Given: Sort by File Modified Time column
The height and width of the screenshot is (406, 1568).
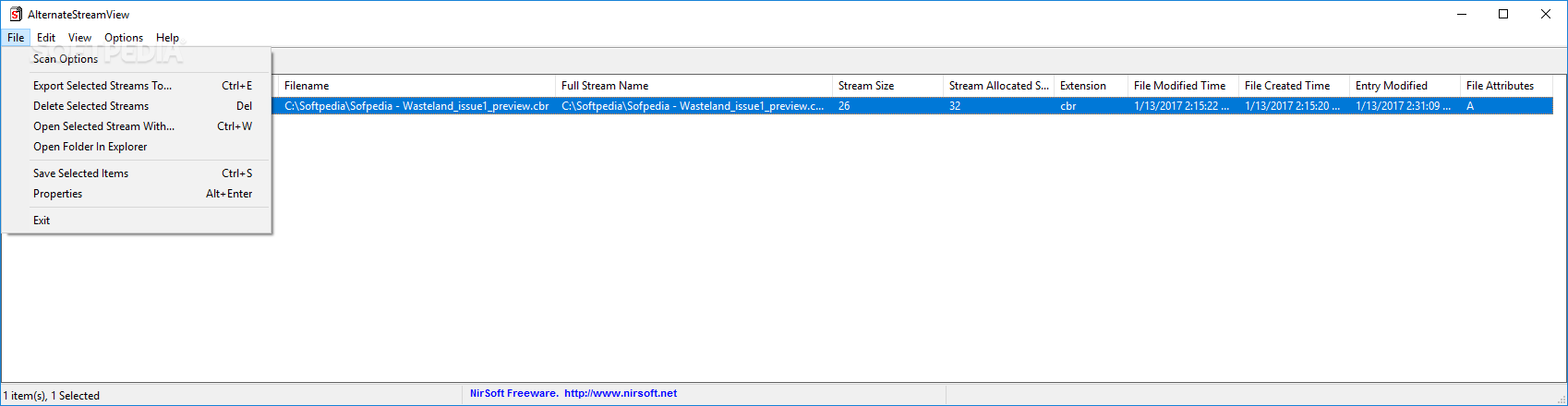Looking at the screenshot, I should 1183,86.
